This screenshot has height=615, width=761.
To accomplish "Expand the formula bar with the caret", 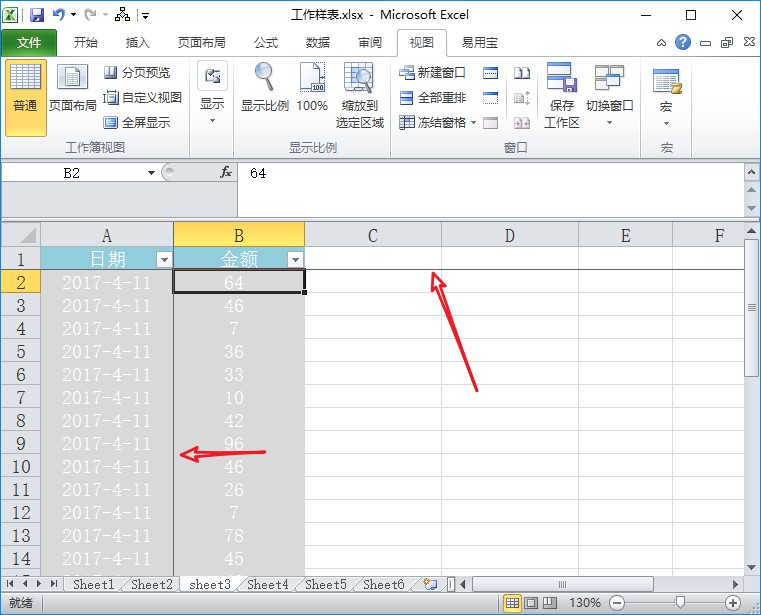I will (751, 172).
